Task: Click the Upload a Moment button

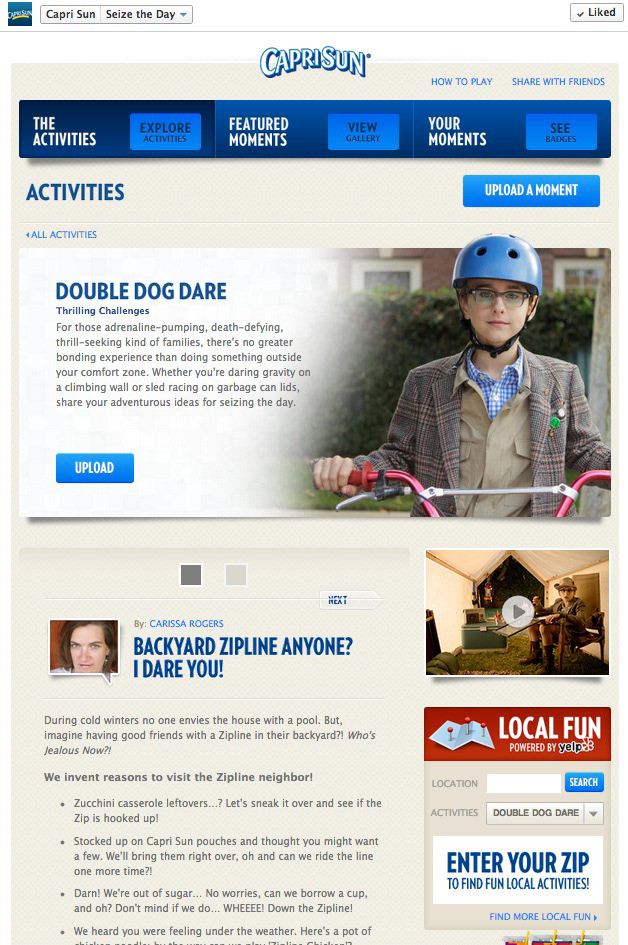Action: [531, 190]
